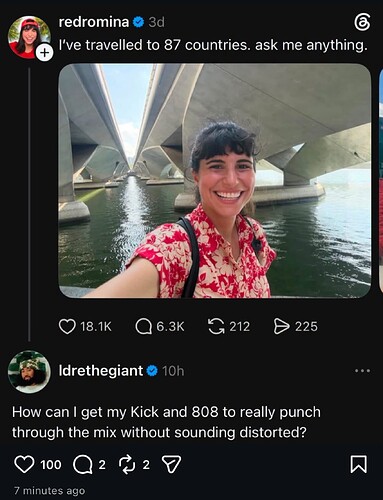View redromina's profile avatar
The height and width of the screenshot is (500, 383).
point(29,37)
